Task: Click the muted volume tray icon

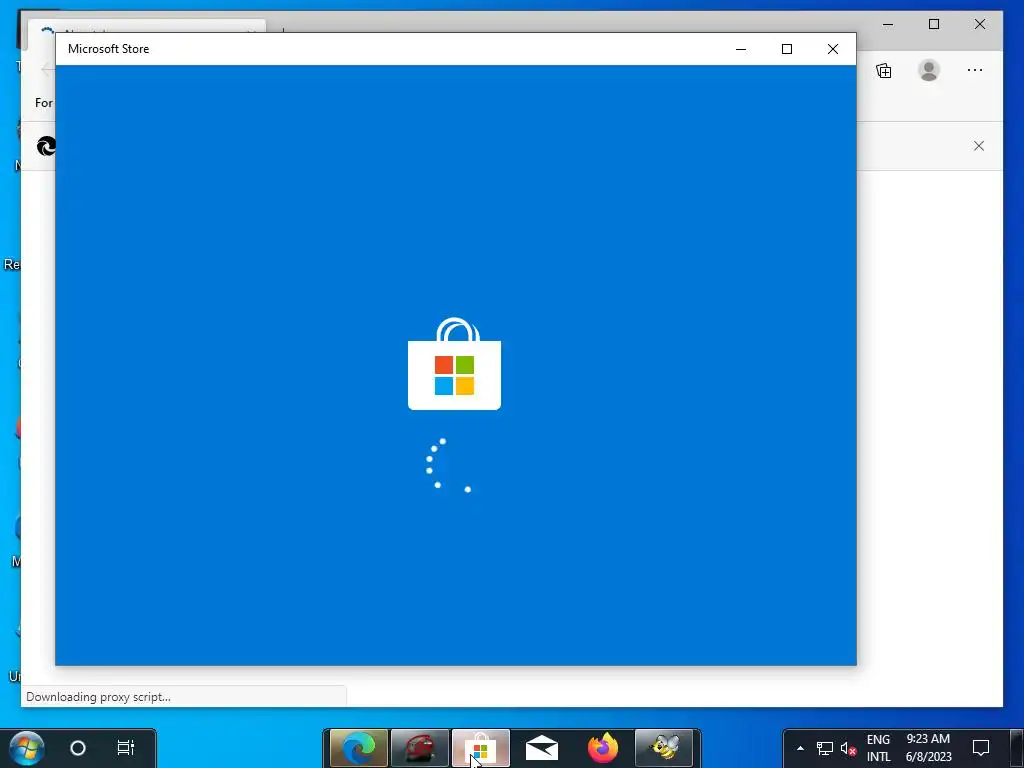Action: point(848,748)
